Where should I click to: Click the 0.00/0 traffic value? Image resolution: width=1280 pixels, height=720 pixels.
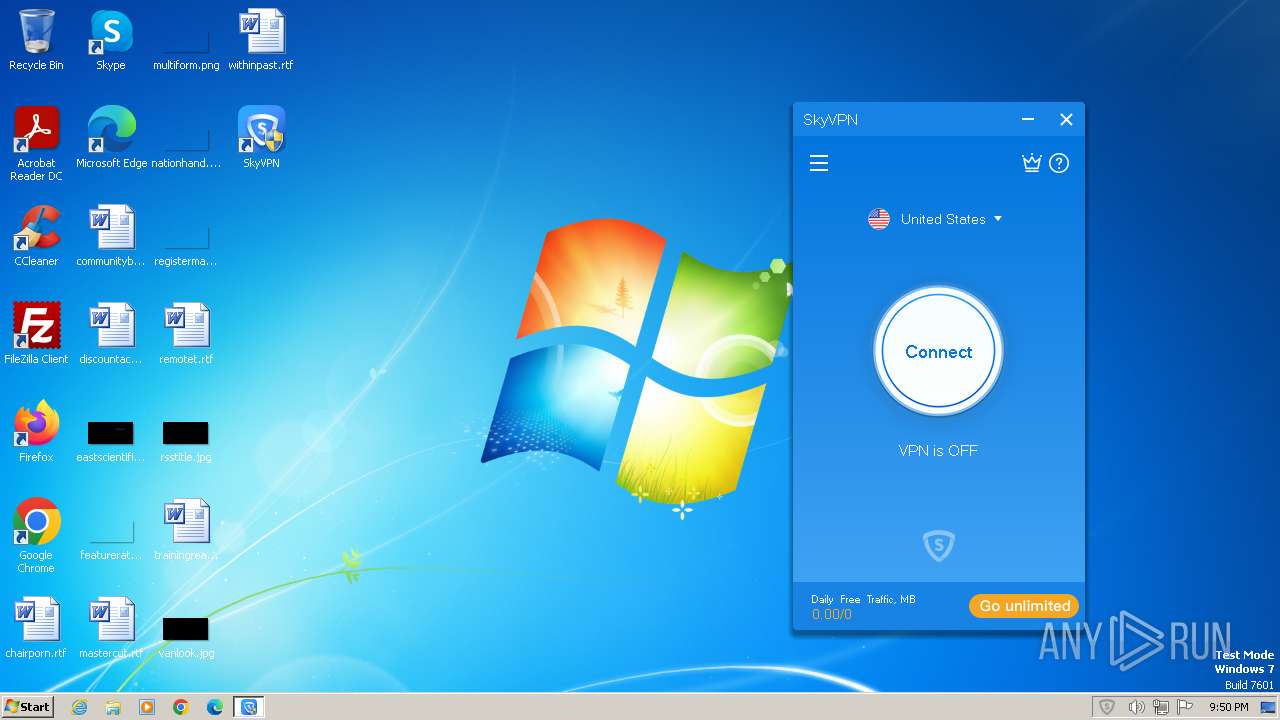832,614
